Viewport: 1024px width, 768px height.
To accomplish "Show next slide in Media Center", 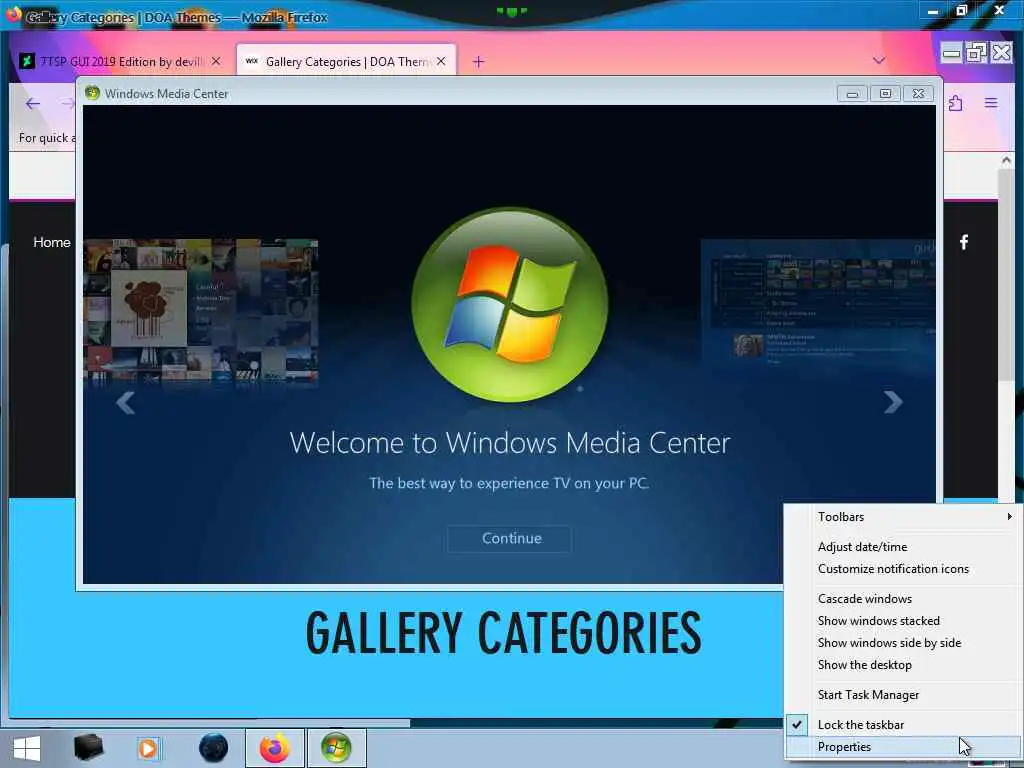I will [893, 402].
